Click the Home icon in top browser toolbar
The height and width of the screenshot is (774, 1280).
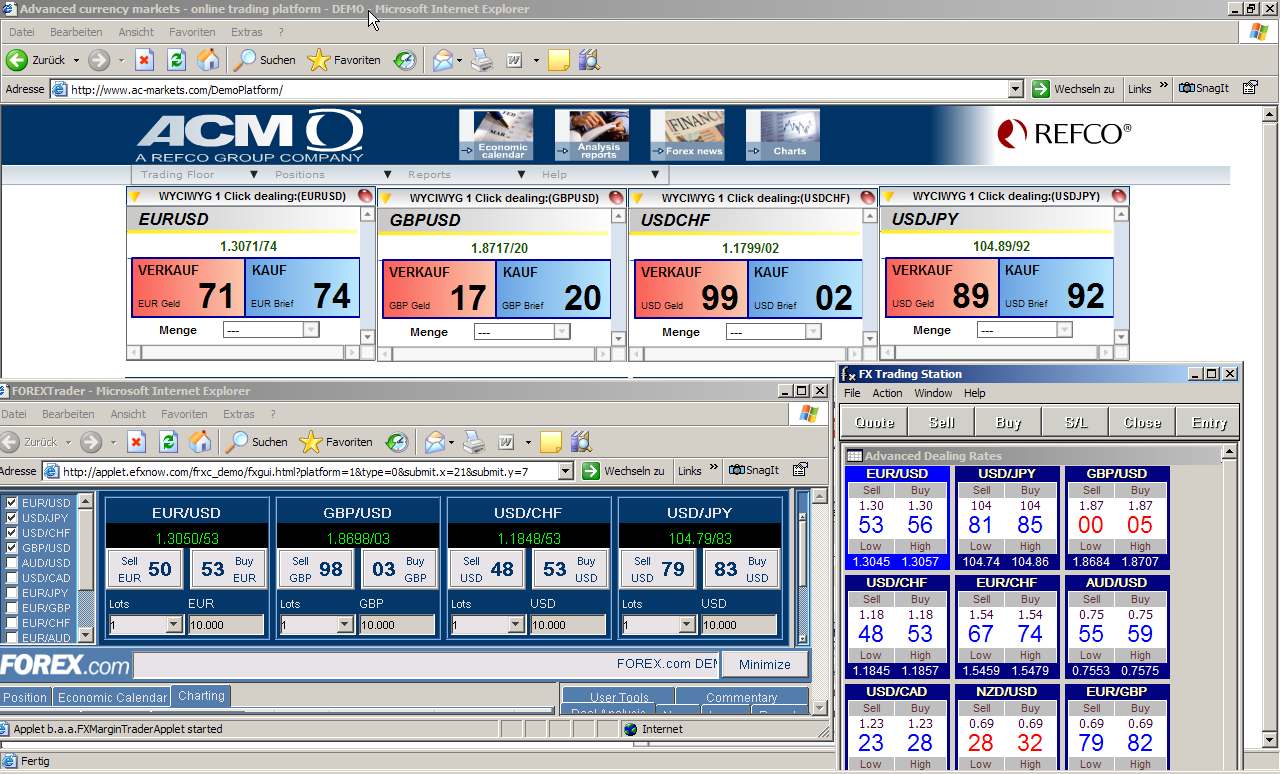pyautogui.click(x=208, y=60)
